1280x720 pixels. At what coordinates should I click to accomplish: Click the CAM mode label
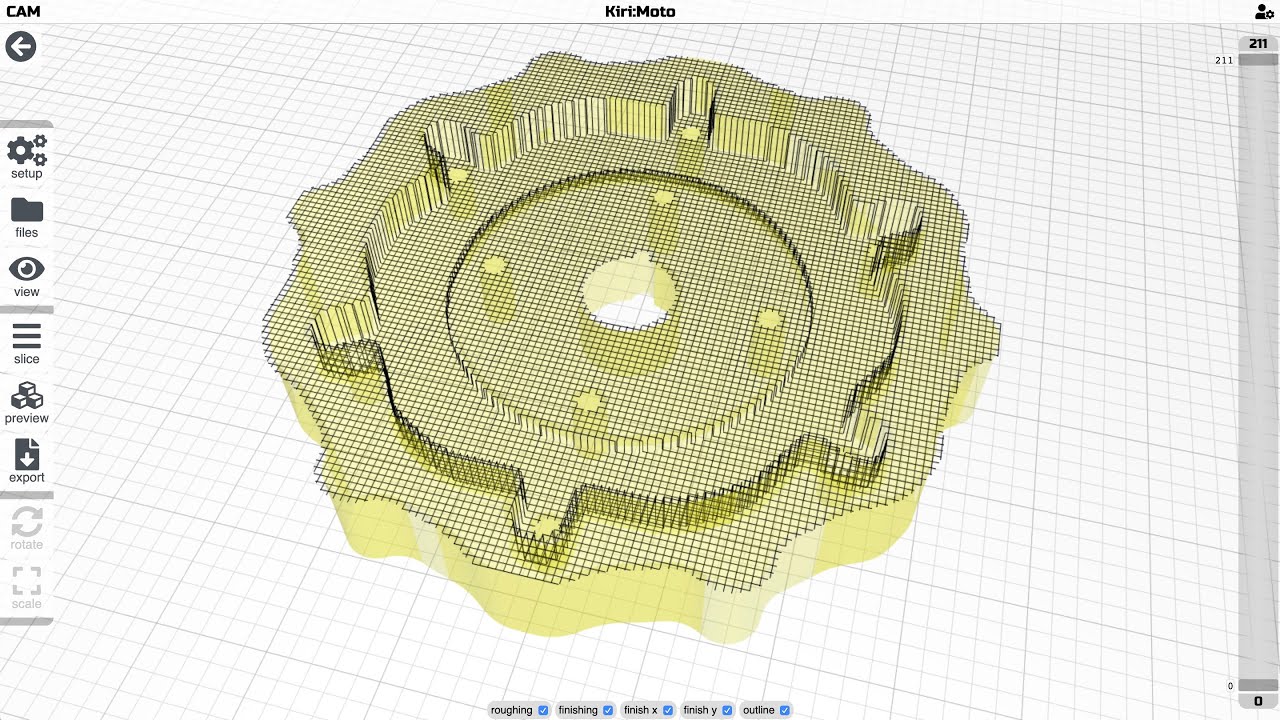coord(22,12)
